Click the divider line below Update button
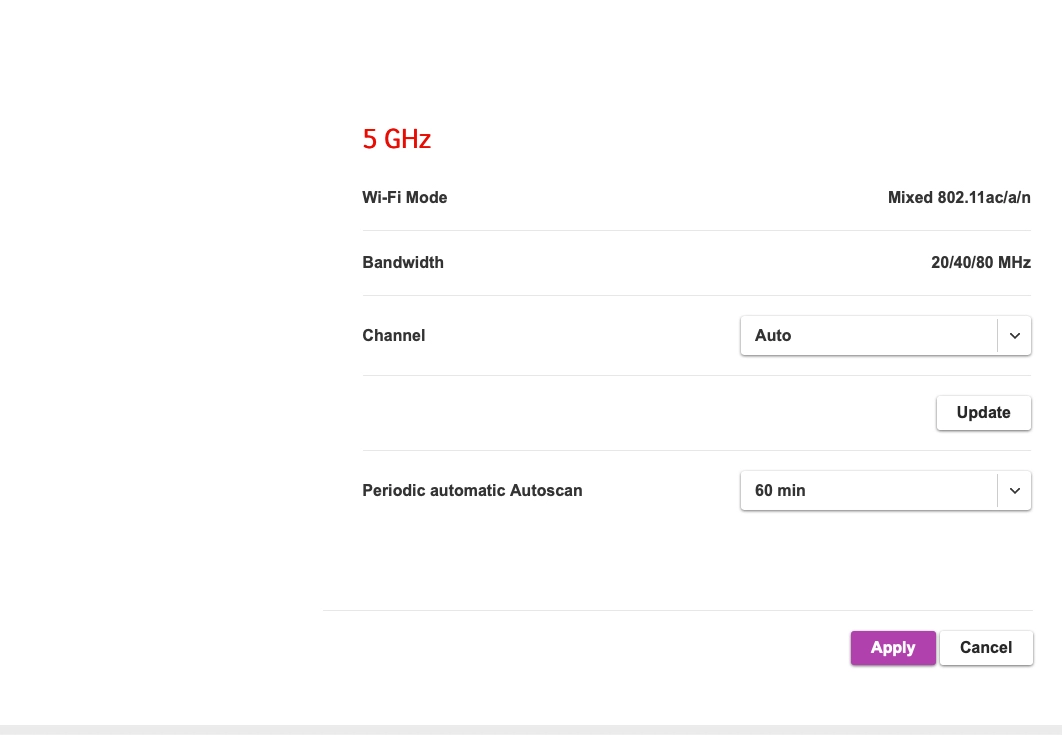 (x=696, y=451)
